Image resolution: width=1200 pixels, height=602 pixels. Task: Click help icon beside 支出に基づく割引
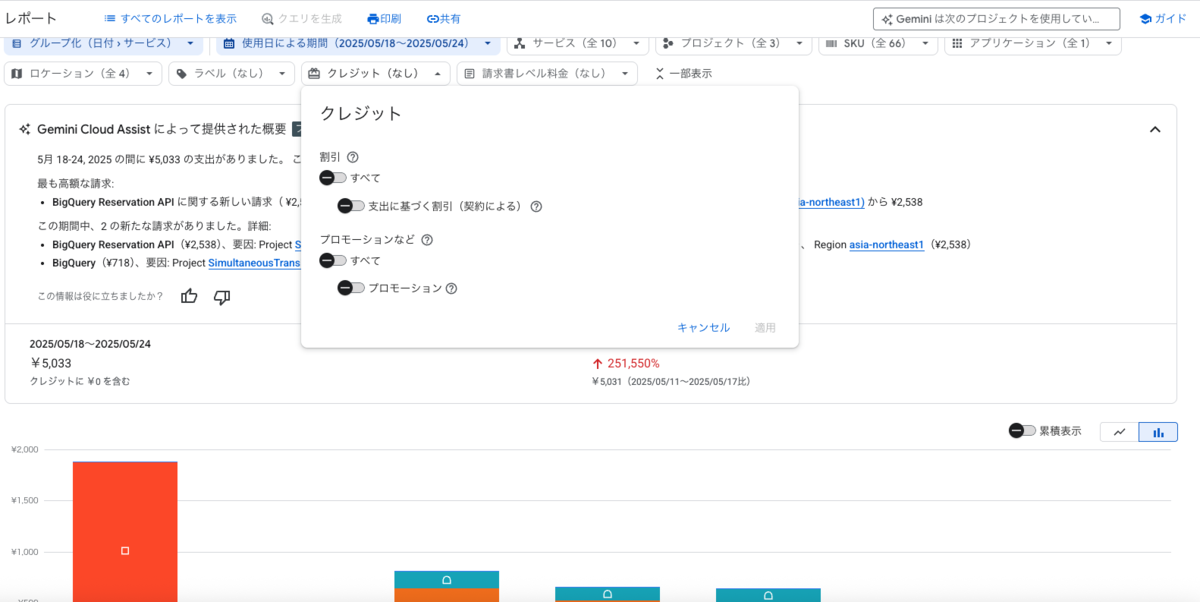pos(536,206)
